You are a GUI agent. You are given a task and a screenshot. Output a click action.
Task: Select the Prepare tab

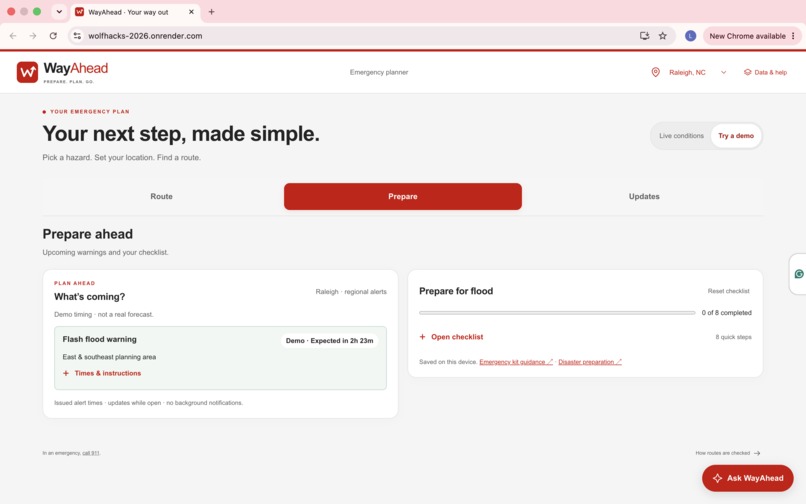[402, 196]
